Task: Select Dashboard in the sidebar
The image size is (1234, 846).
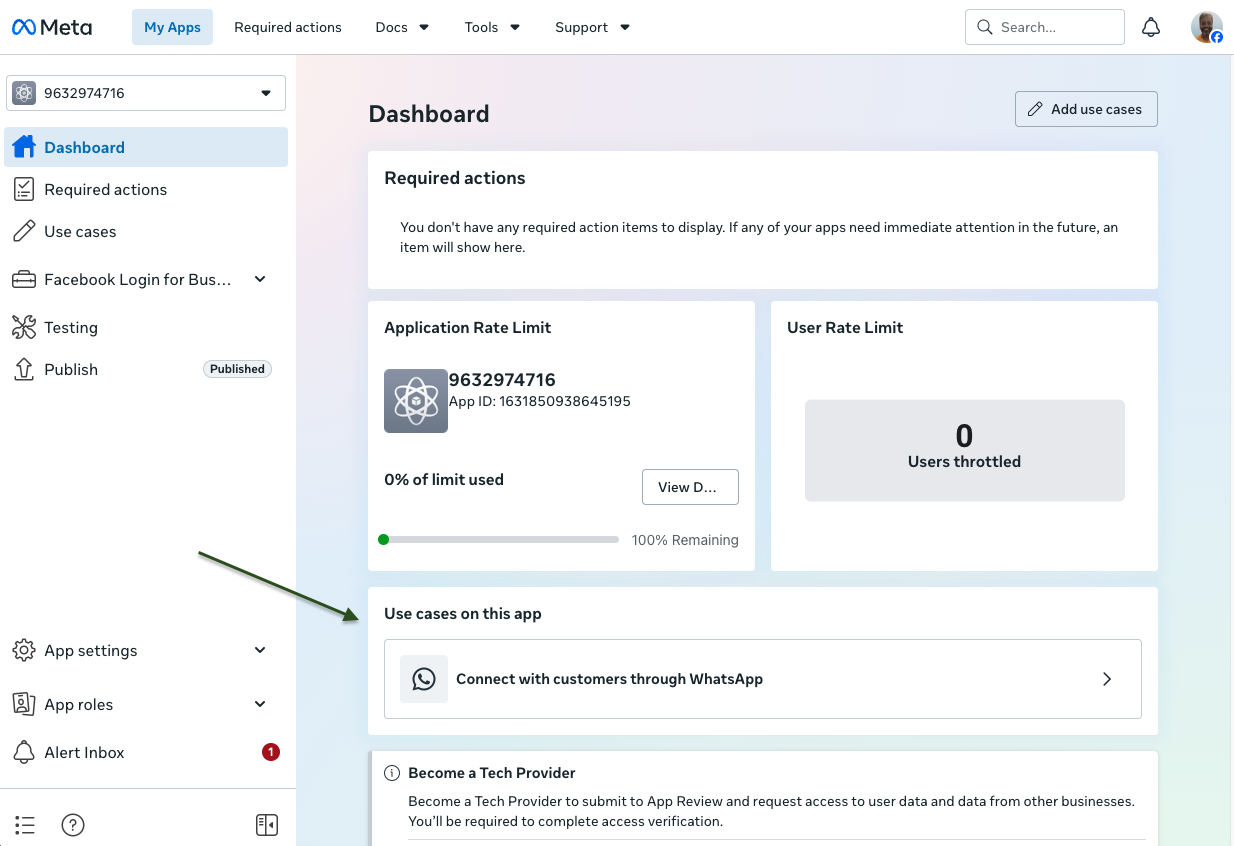Action: (x=146, y=147)
